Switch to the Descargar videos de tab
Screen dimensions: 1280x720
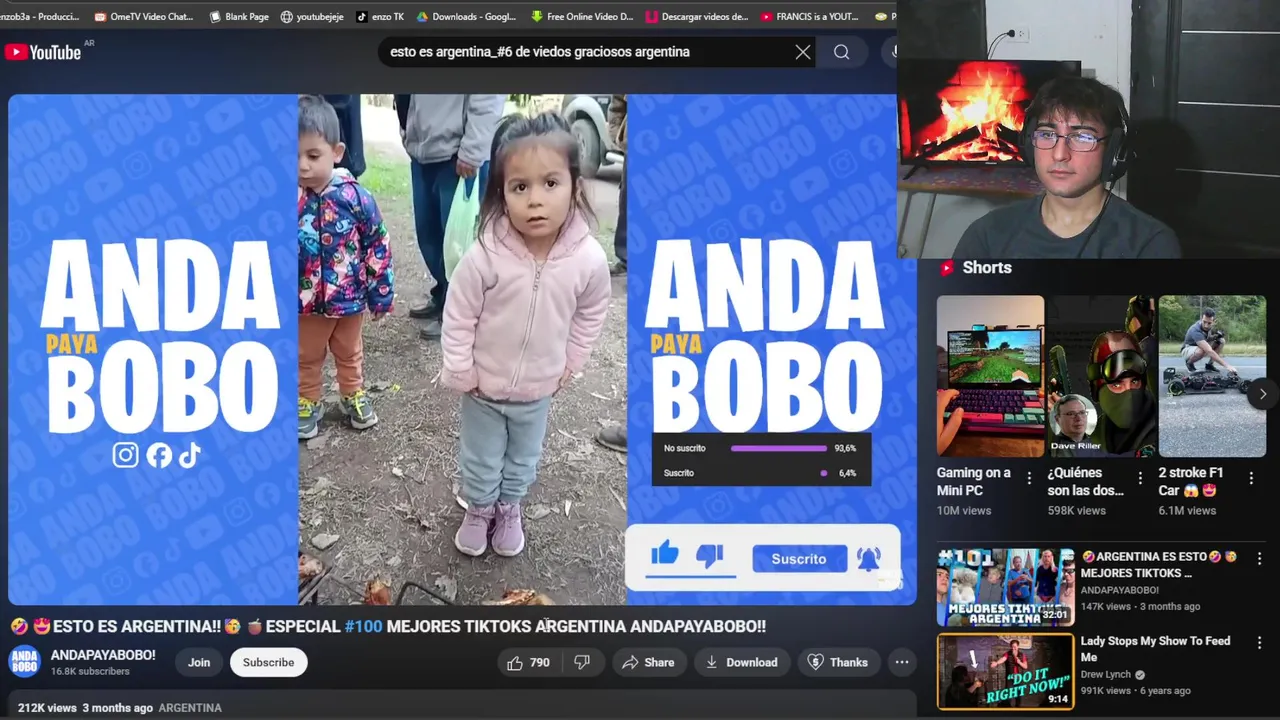(697, 16)
